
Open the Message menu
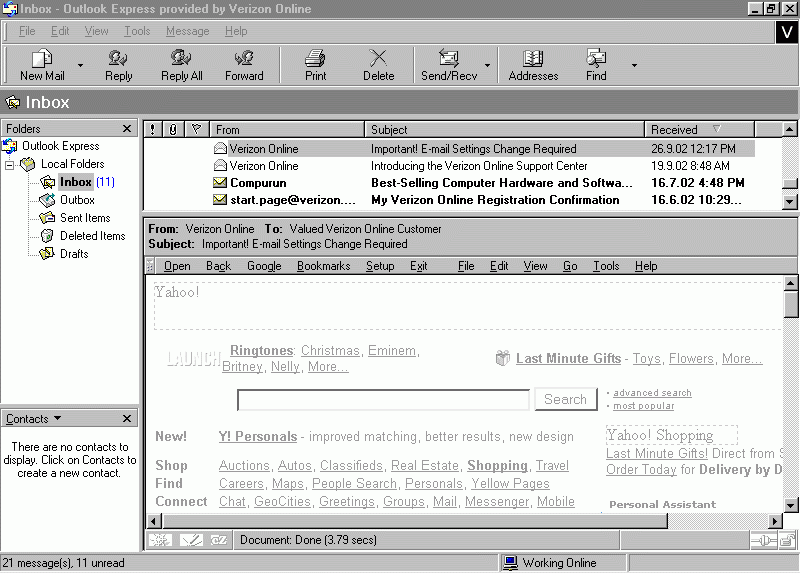click(x=188, y=31)
